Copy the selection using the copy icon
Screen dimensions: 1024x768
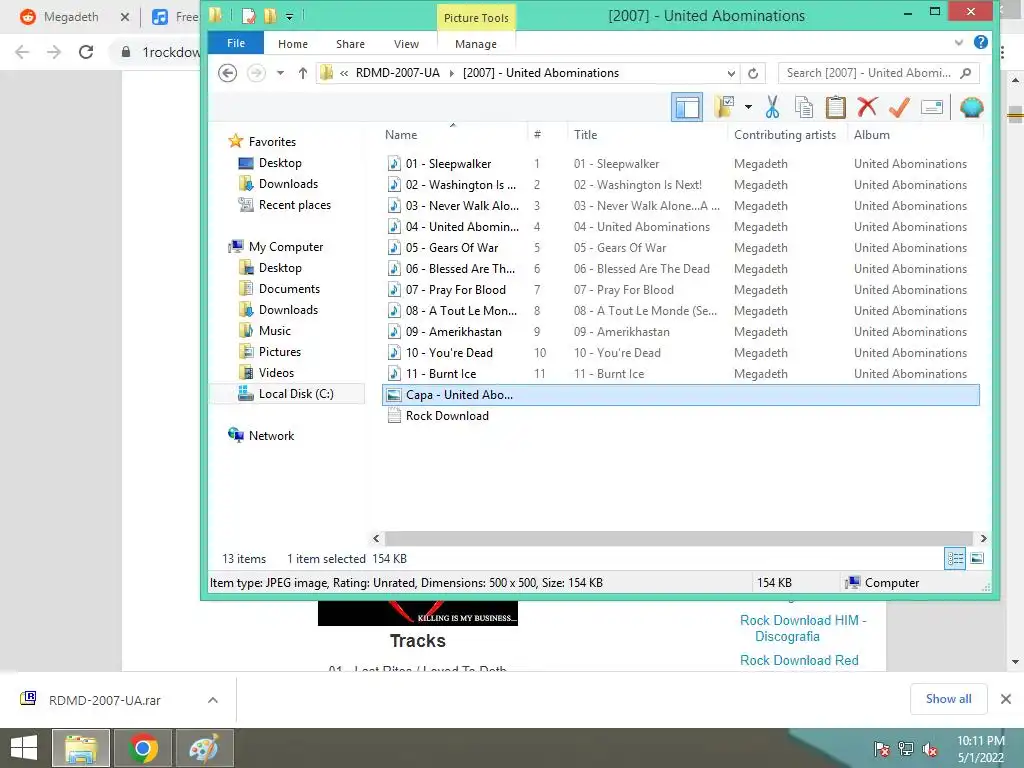(x=804, y=107)
